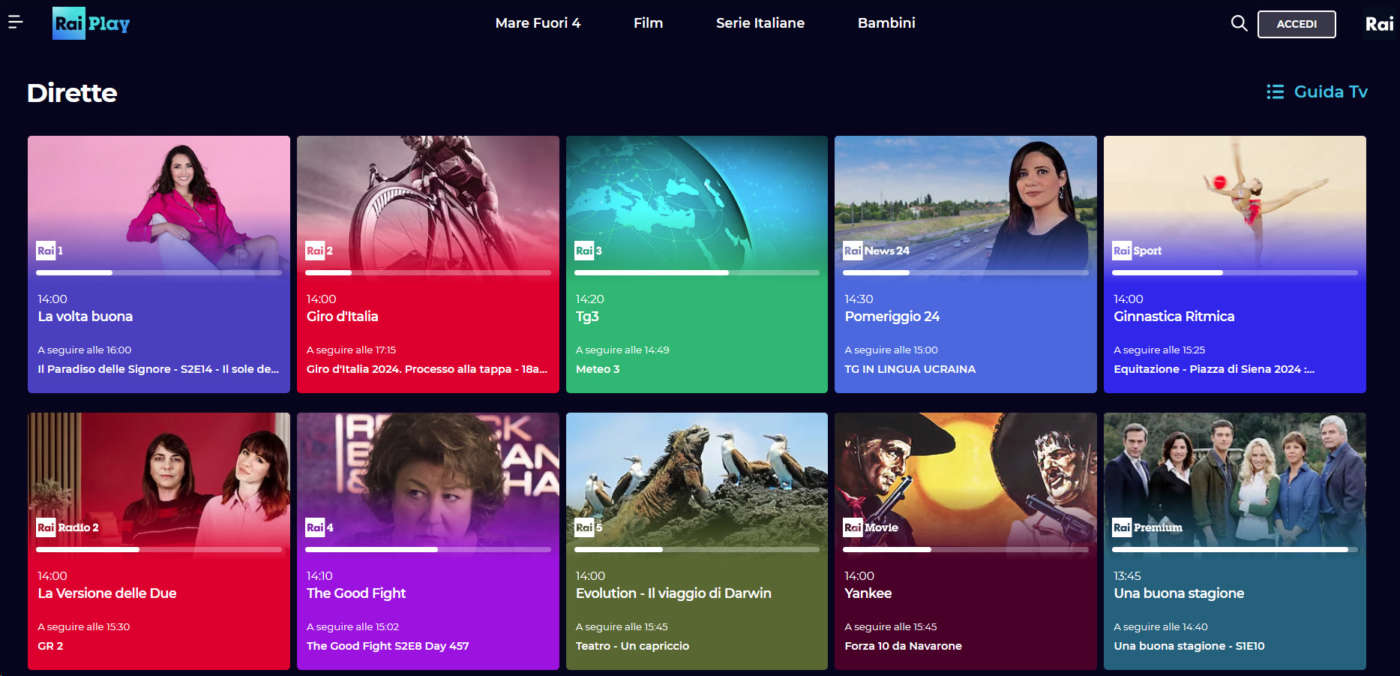The height and width of the screenshot is (676, 1400).
Task: Click the Rai 5 channel logo
Action: pyautogui.click(x=588, y=528)
